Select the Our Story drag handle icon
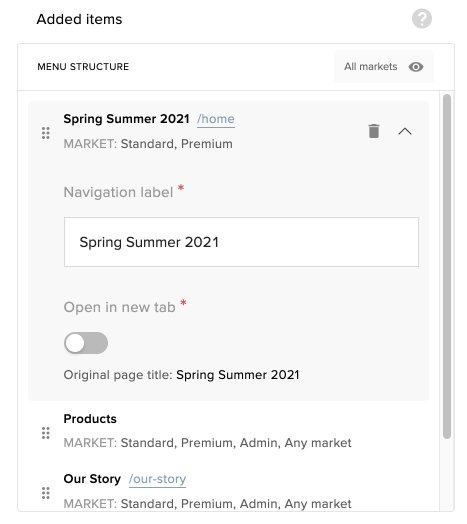 coord(46,493)
